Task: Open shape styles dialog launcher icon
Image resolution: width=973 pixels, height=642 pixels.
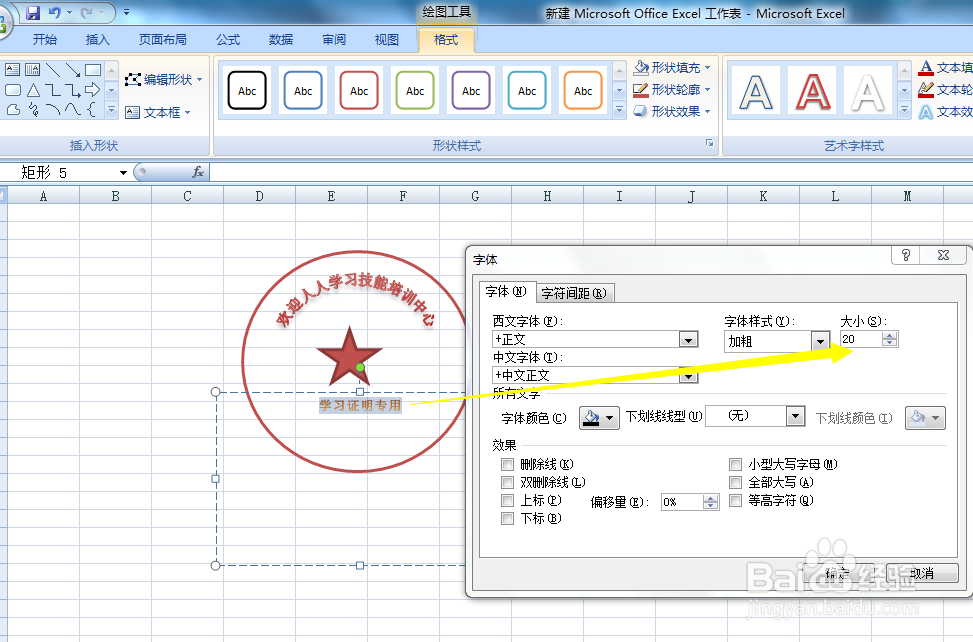Action: click(709, 143)
